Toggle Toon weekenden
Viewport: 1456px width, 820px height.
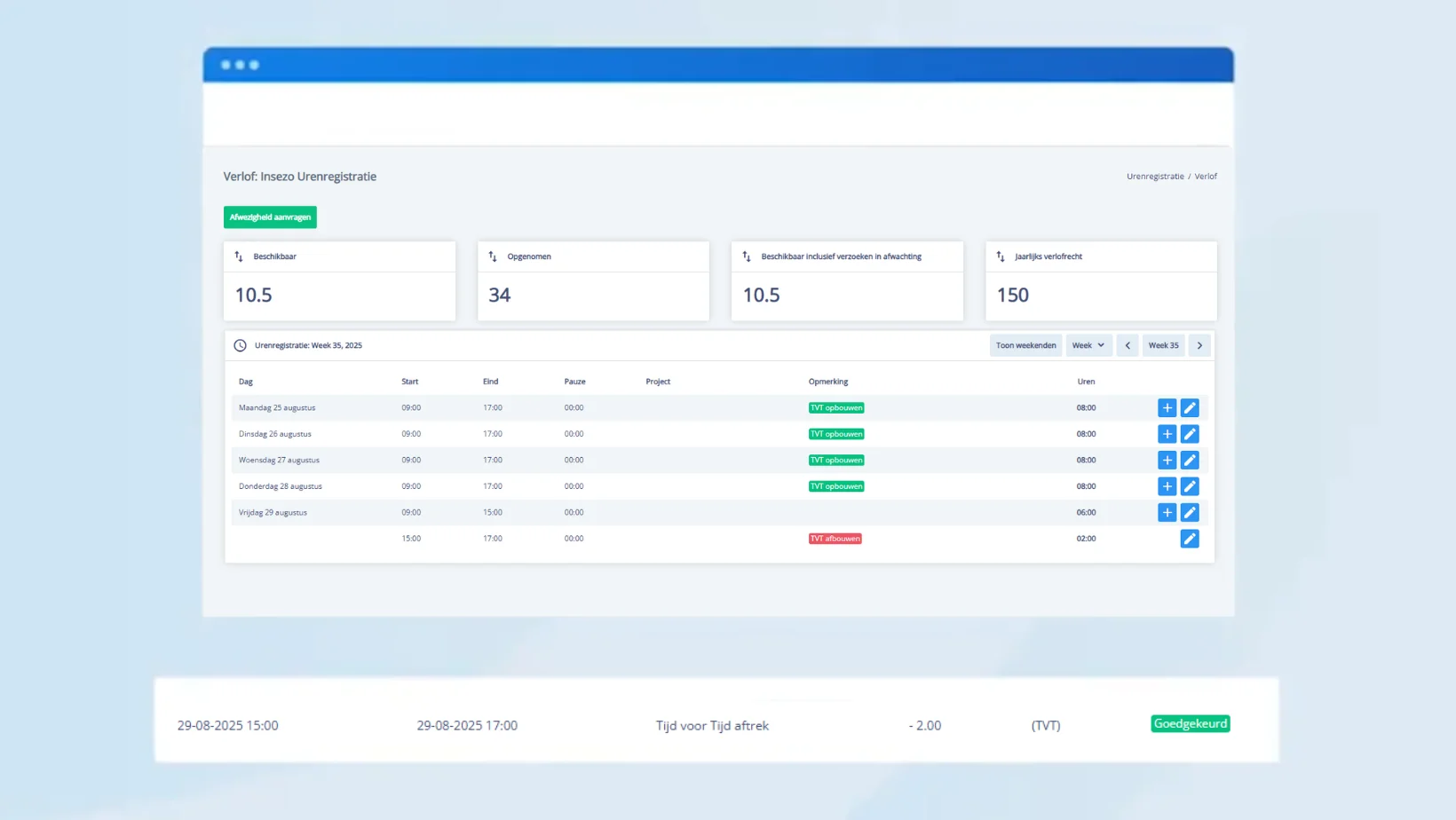1025,345
